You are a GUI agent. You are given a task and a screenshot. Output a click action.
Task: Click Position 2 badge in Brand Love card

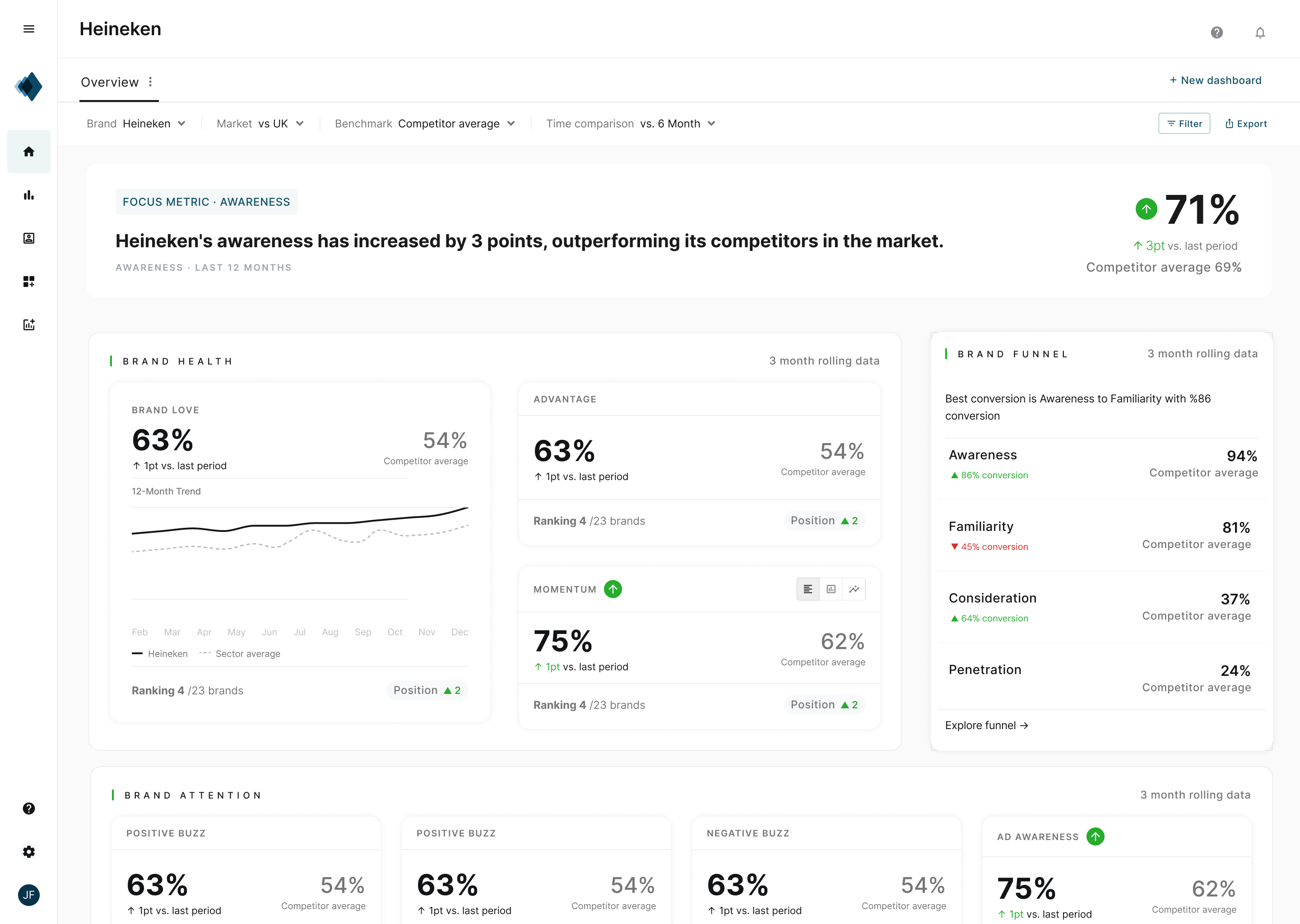click(x=427, y=690)
